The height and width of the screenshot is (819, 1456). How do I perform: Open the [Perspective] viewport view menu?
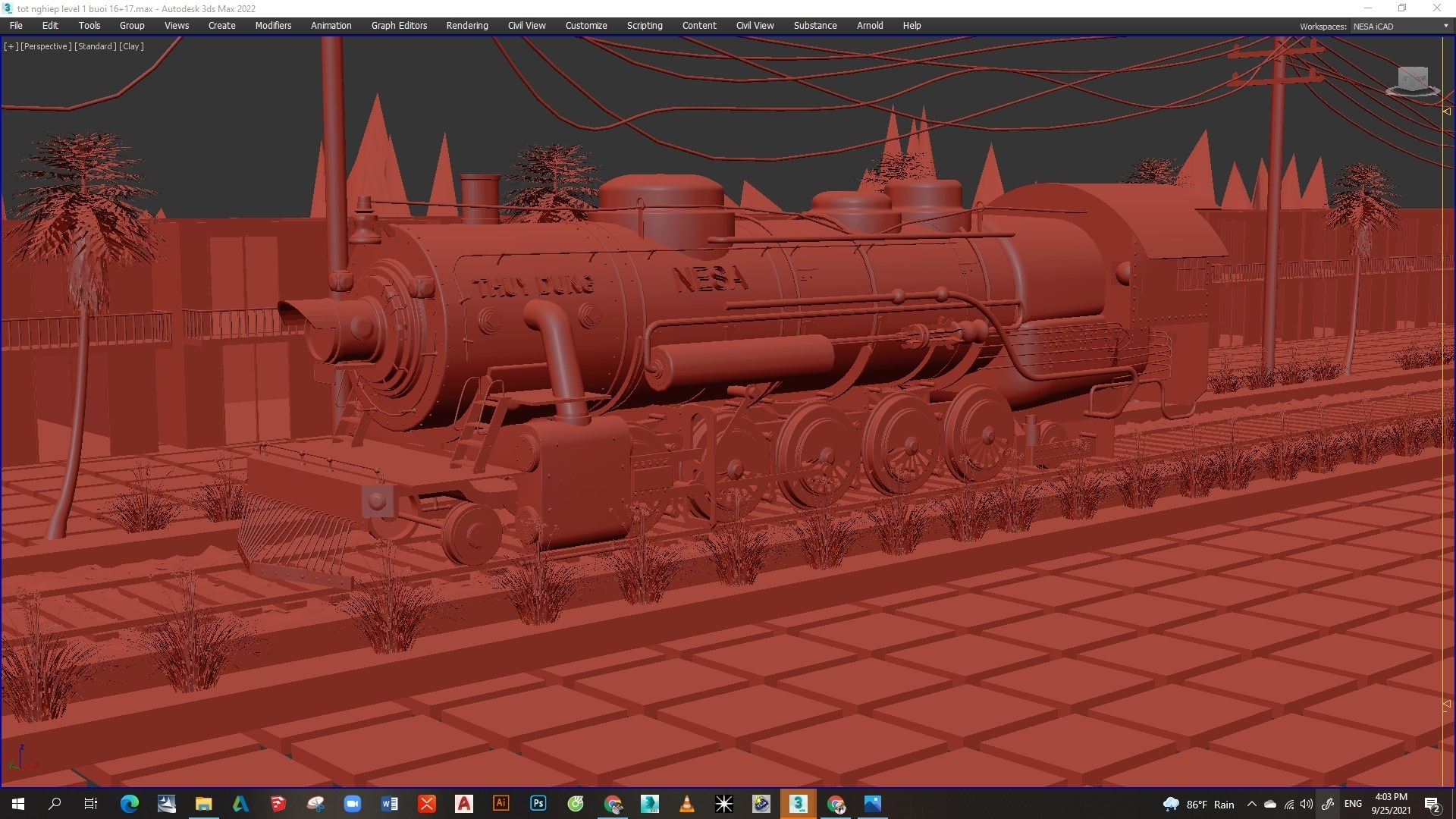tap(46, 46)
